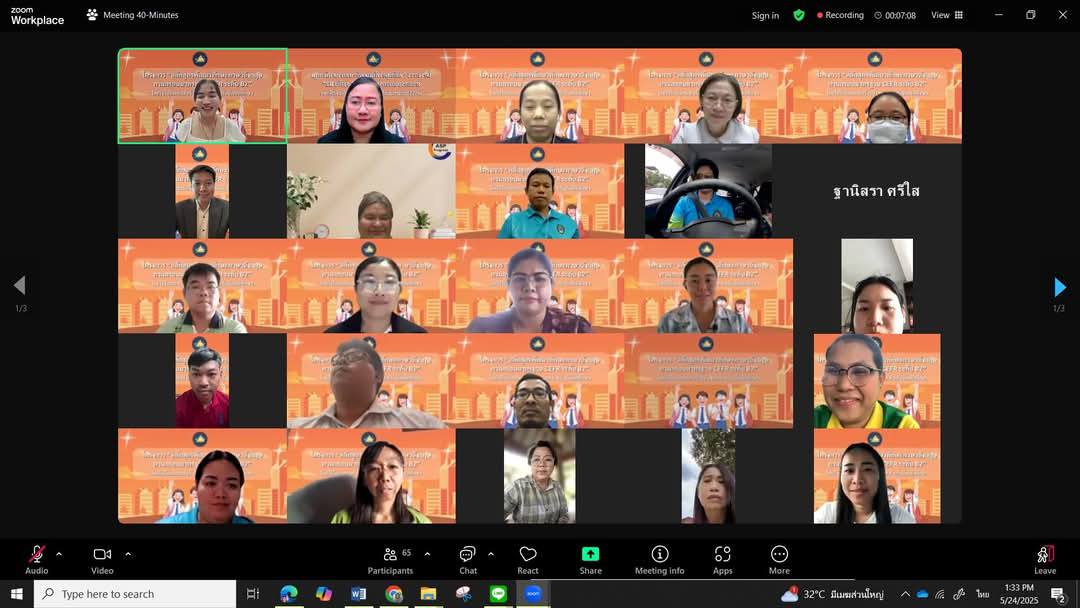Select the ฐานิสรา ศรีใส participant tile
Screen dimensions: 1080x608
point(876,191)
